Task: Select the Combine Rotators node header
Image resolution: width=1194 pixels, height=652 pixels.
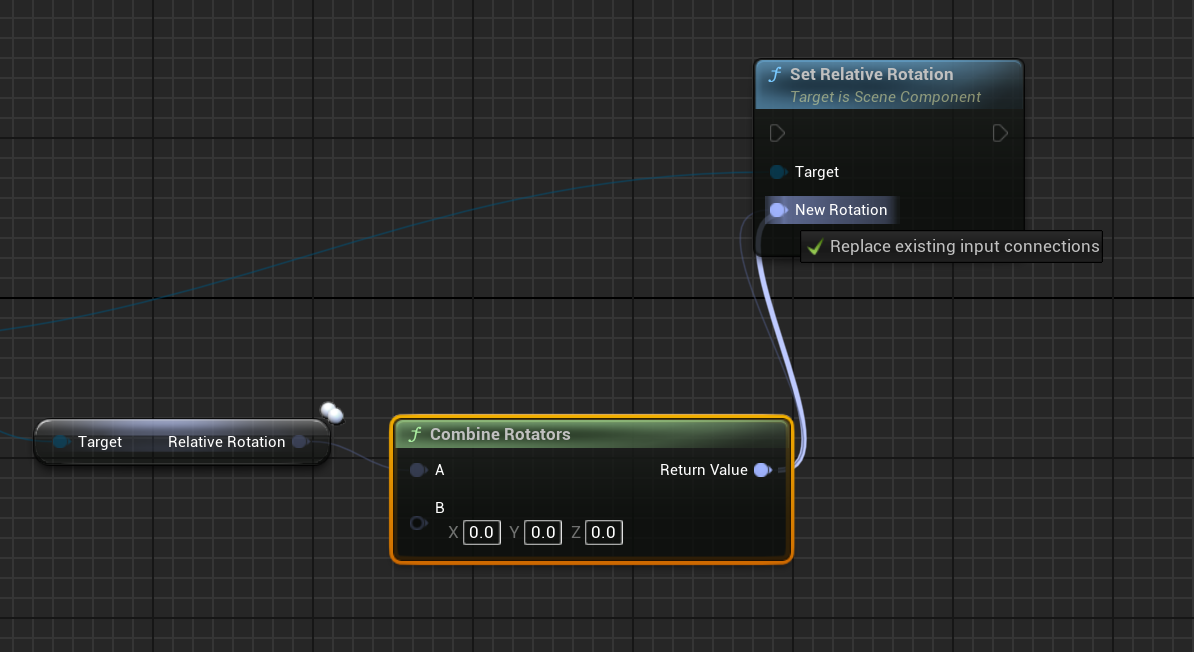Action: pos(500,434)
